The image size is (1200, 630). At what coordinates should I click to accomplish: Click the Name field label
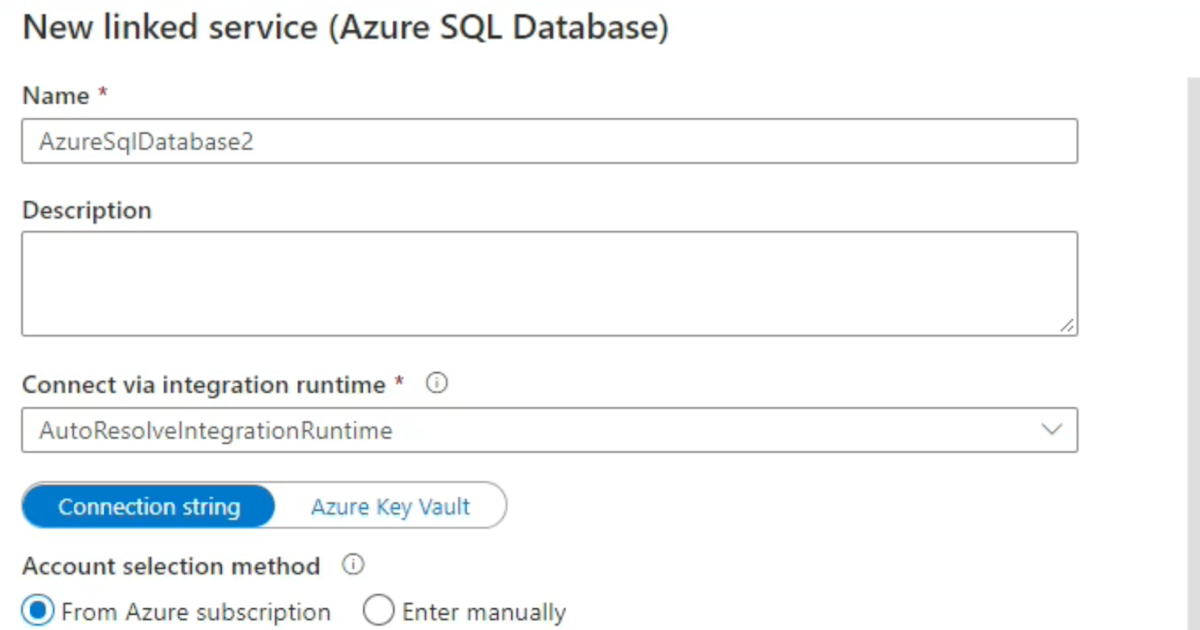55,96
